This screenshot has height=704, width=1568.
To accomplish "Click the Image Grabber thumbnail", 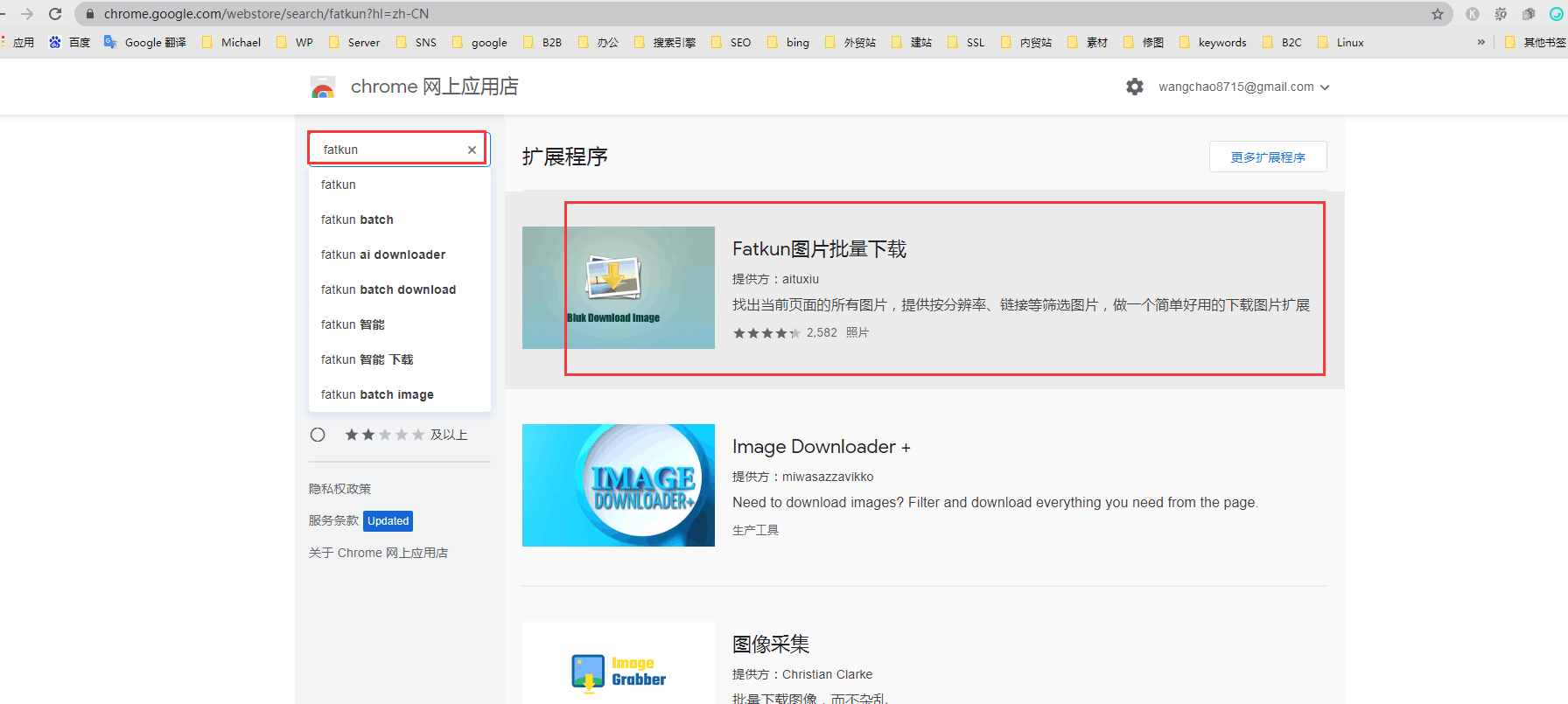I will coord(619,663).
